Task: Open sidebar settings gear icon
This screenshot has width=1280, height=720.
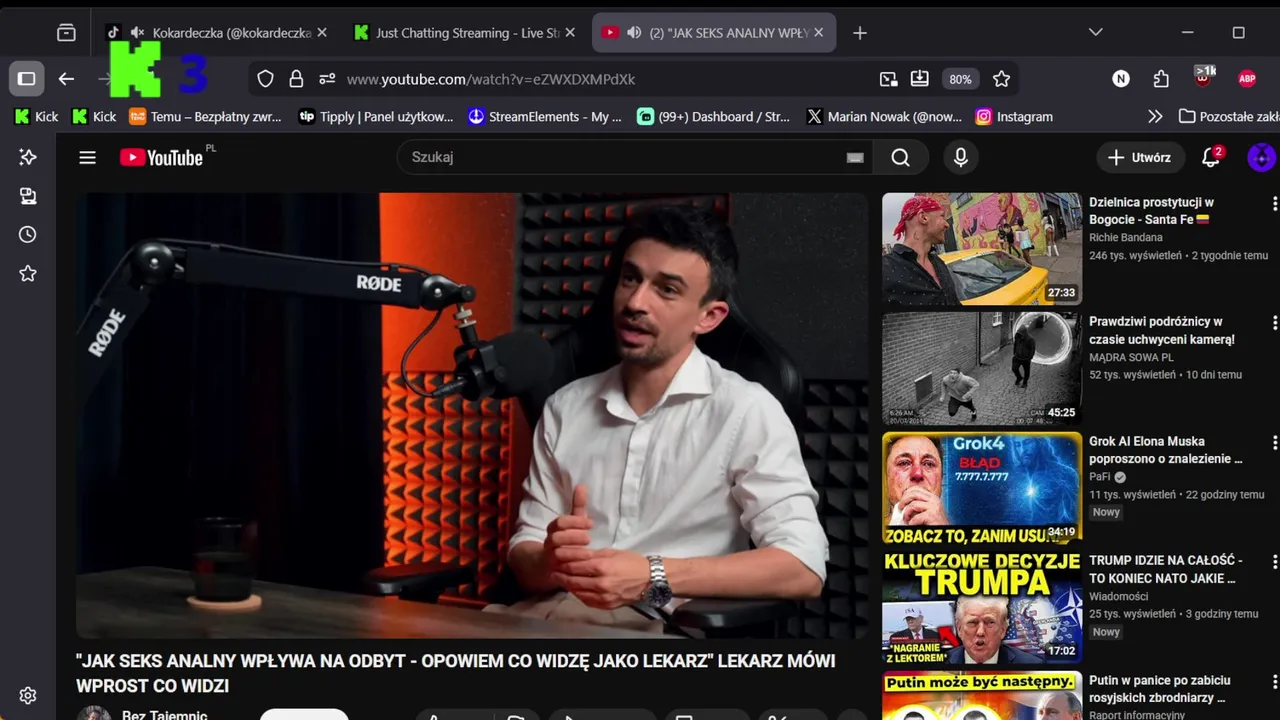Action: click(27, 696)
